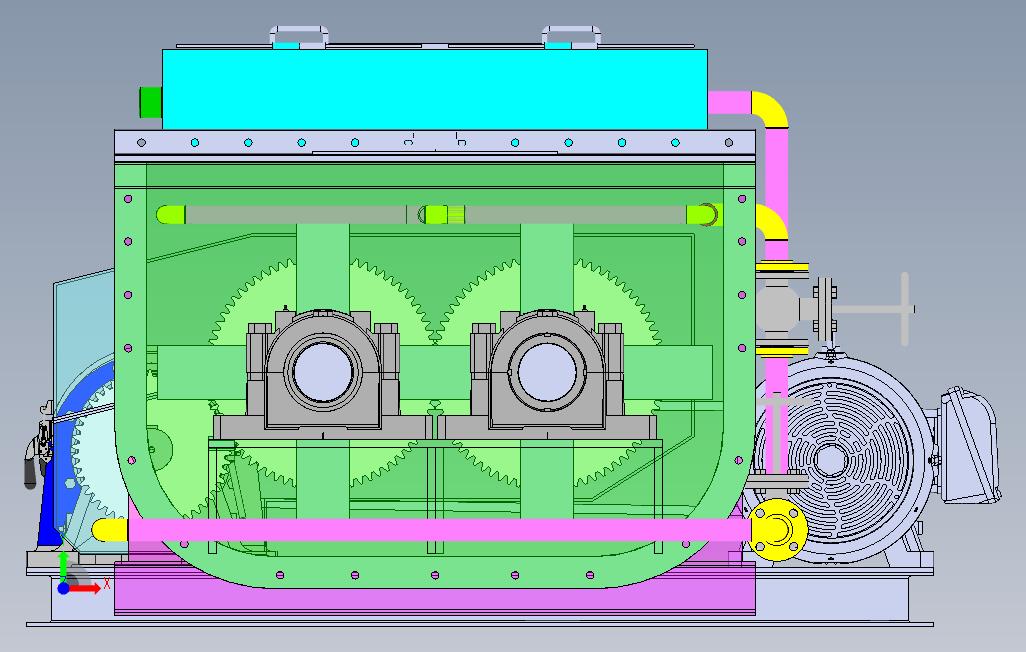Click the yellow cap at the pink pipe's left end

[x=109, y=530]
